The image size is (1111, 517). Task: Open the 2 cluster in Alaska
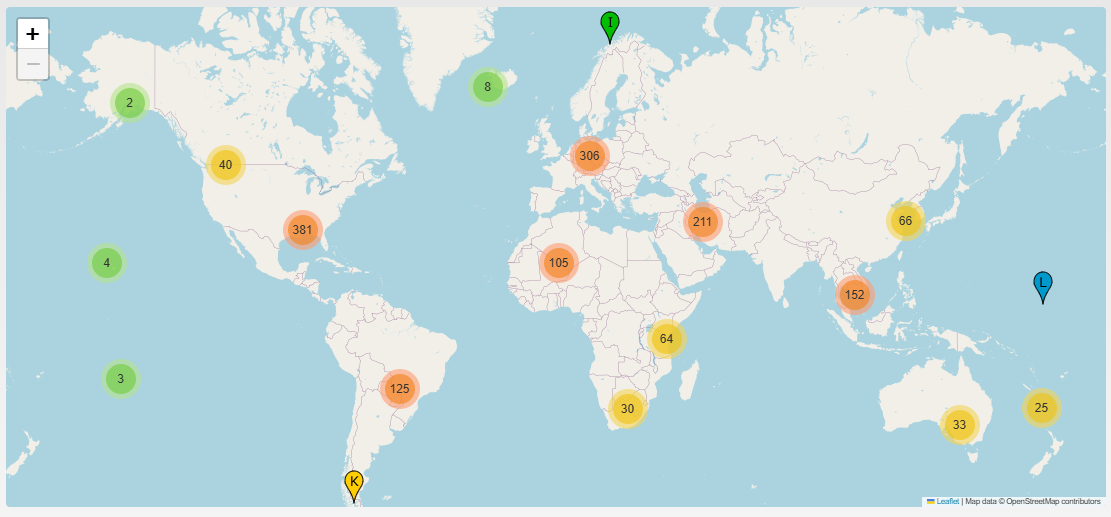coord(129,102)
